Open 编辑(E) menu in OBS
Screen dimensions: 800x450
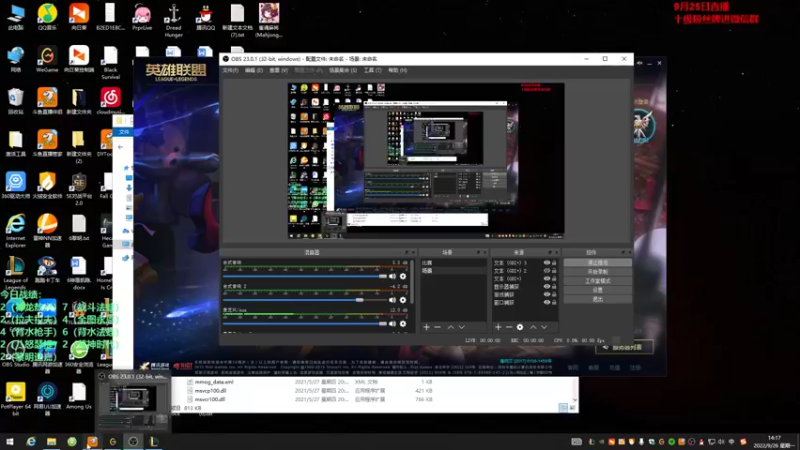[x=254, y=70]
